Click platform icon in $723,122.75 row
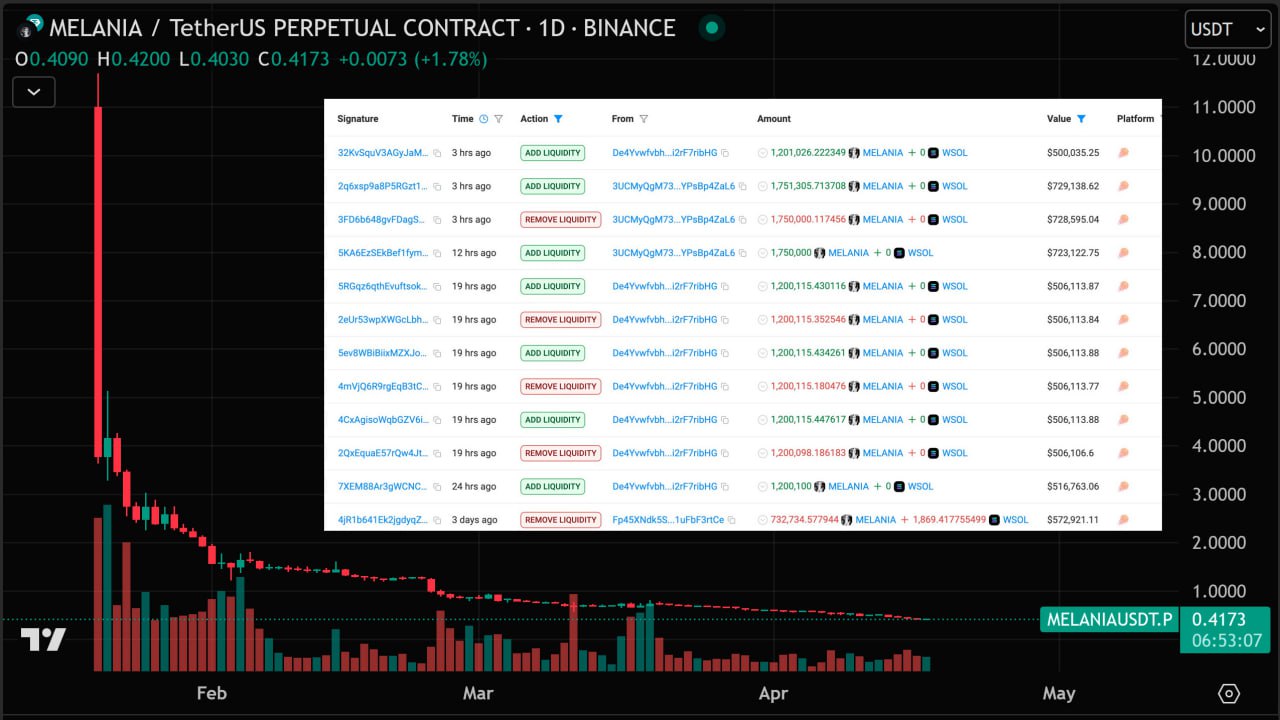 click(x=1123, y=253)
